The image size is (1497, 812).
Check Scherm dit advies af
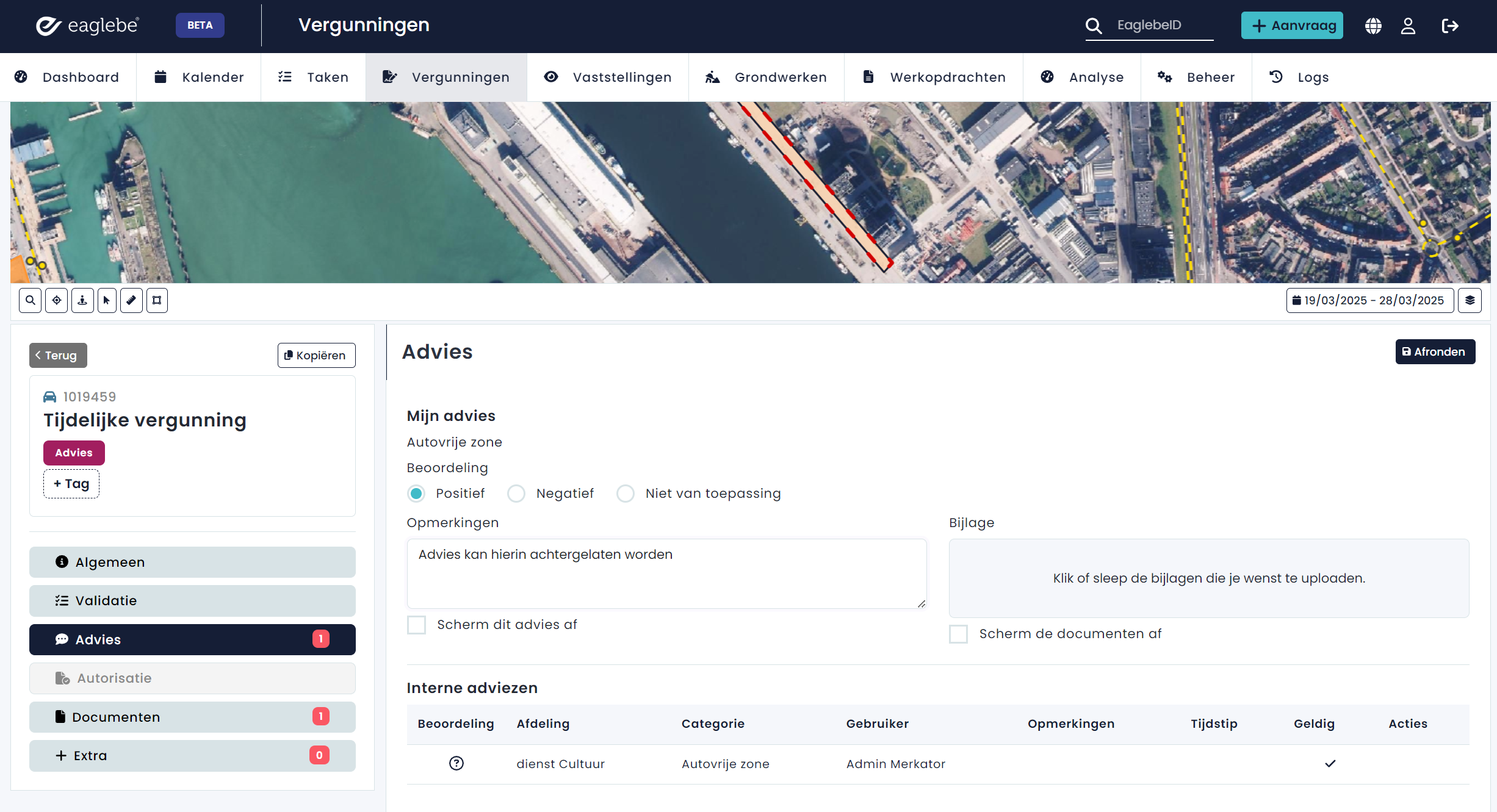(x=417, y=625)
